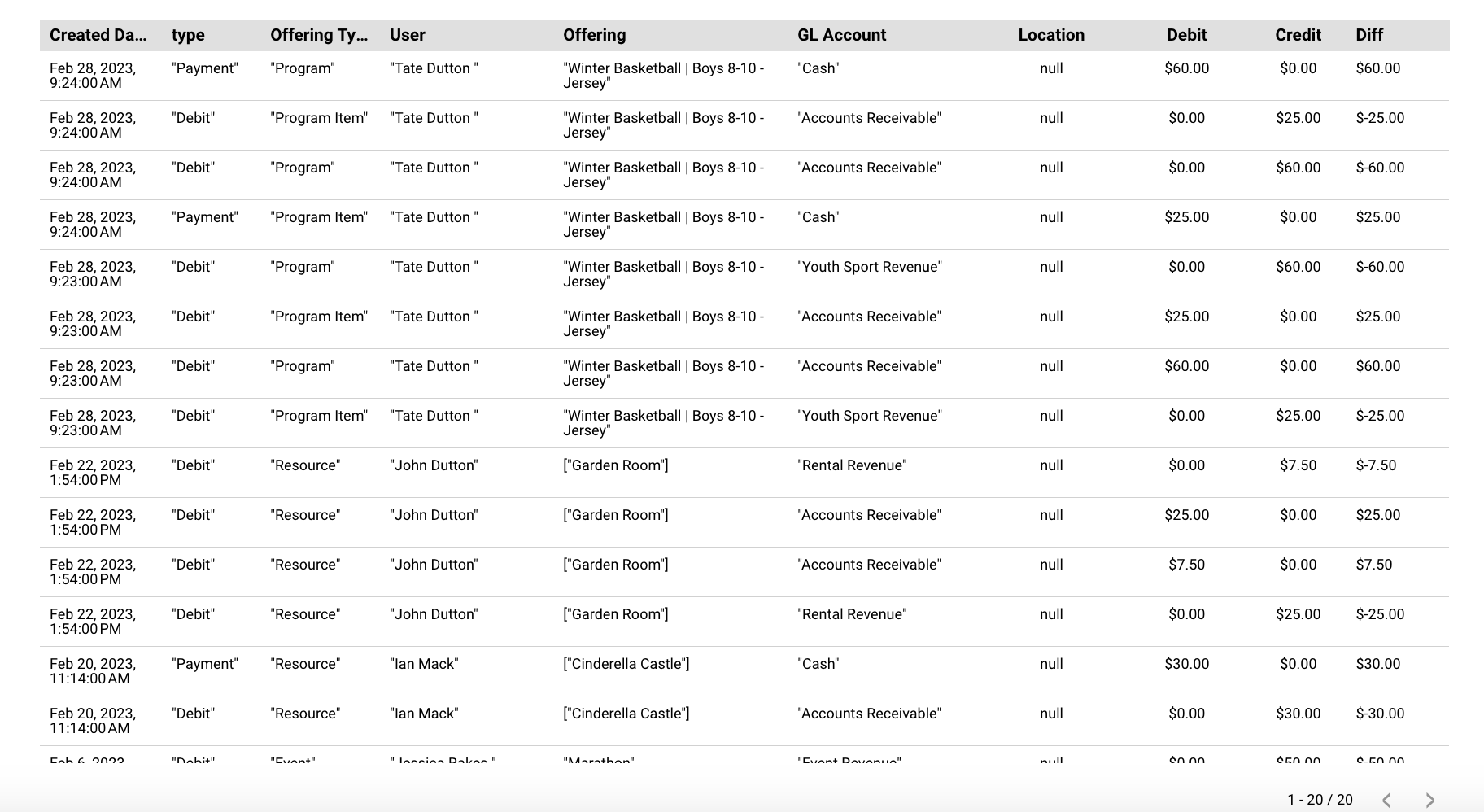
Task: Sort by GL Account column header
Action: pyautogui.click(x=842, y=35)
